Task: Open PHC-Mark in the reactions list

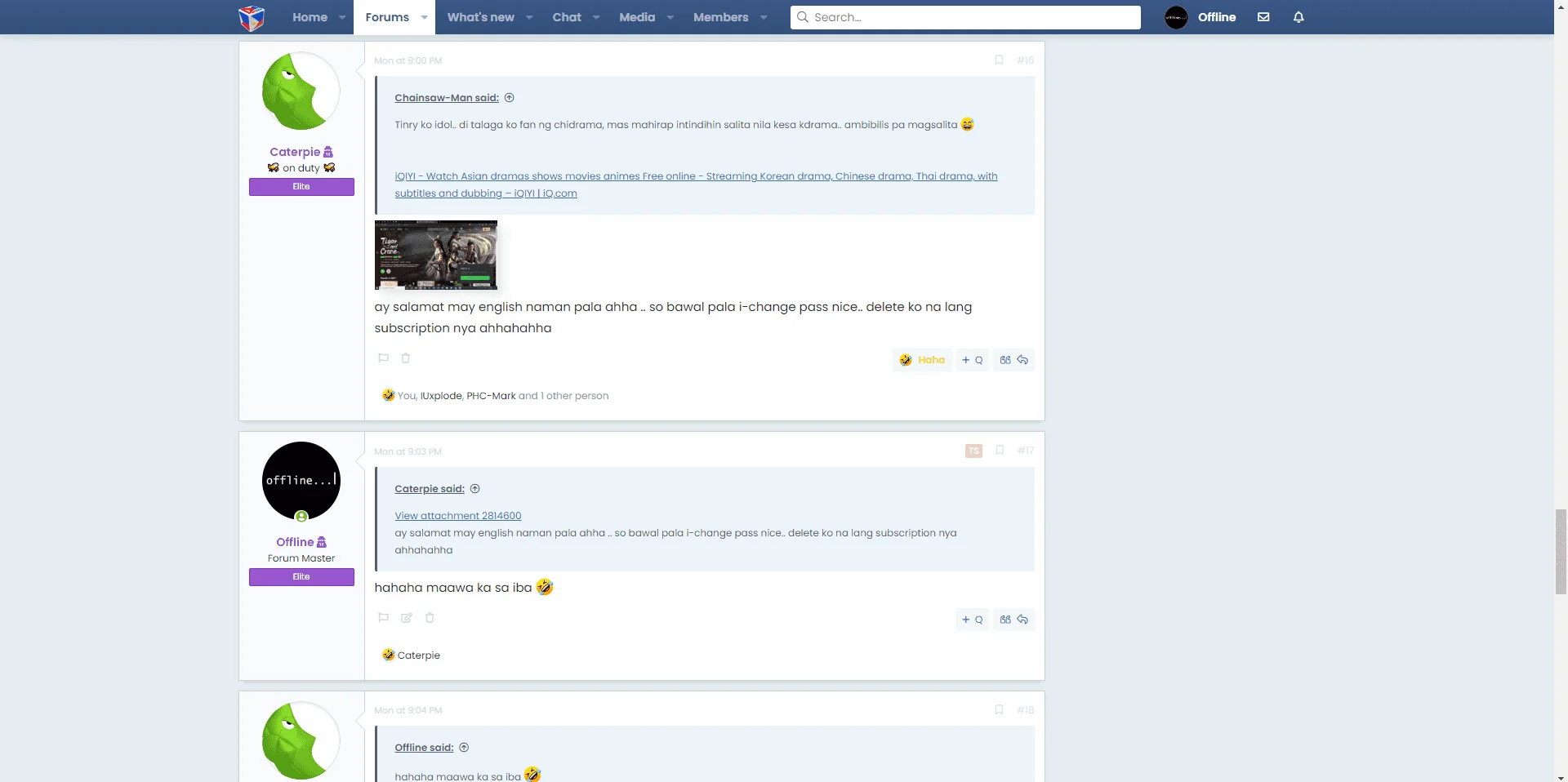Action: pos(491,396)
